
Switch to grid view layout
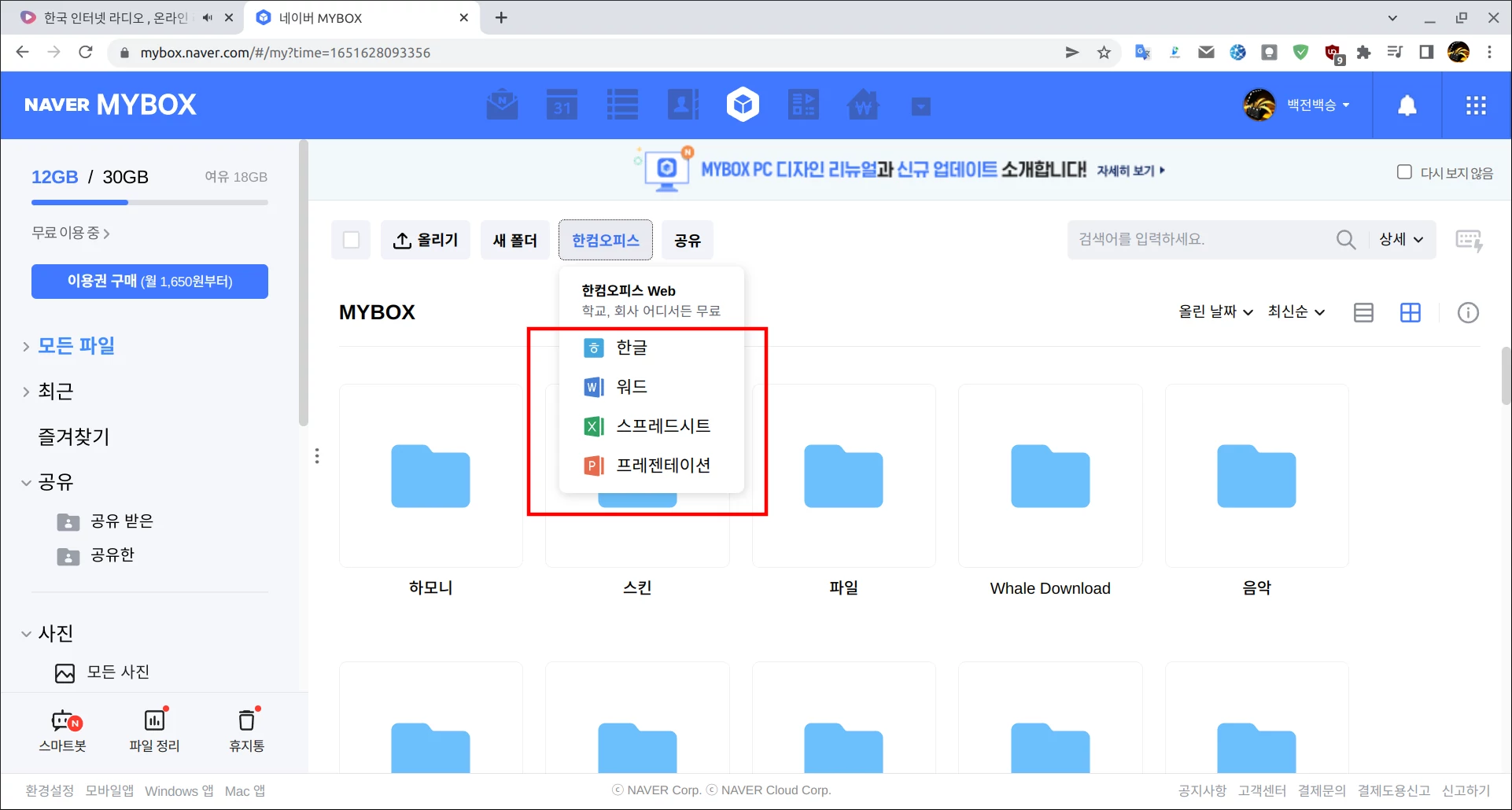point(1411,312)
